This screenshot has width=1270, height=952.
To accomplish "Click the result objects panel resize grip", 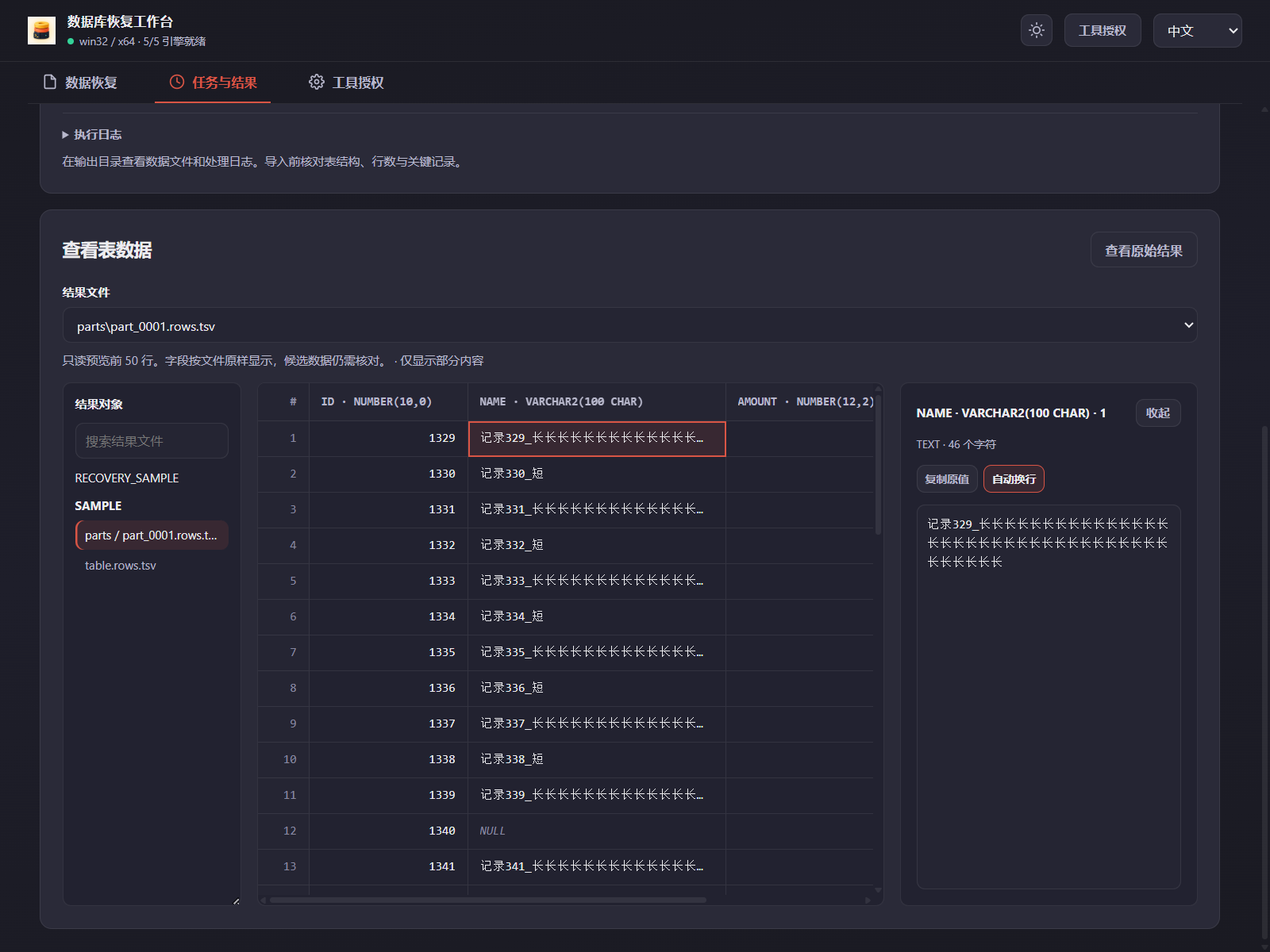I will coord(236,901).
